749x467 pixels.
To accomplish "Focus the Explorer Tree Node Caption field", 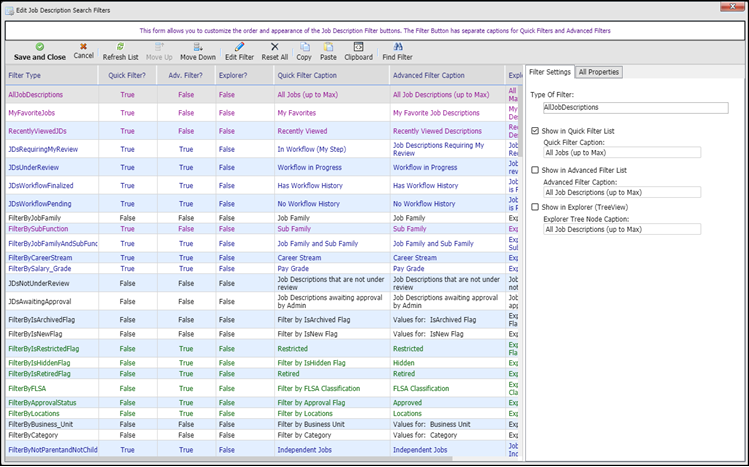I will (x=621, y=229).
